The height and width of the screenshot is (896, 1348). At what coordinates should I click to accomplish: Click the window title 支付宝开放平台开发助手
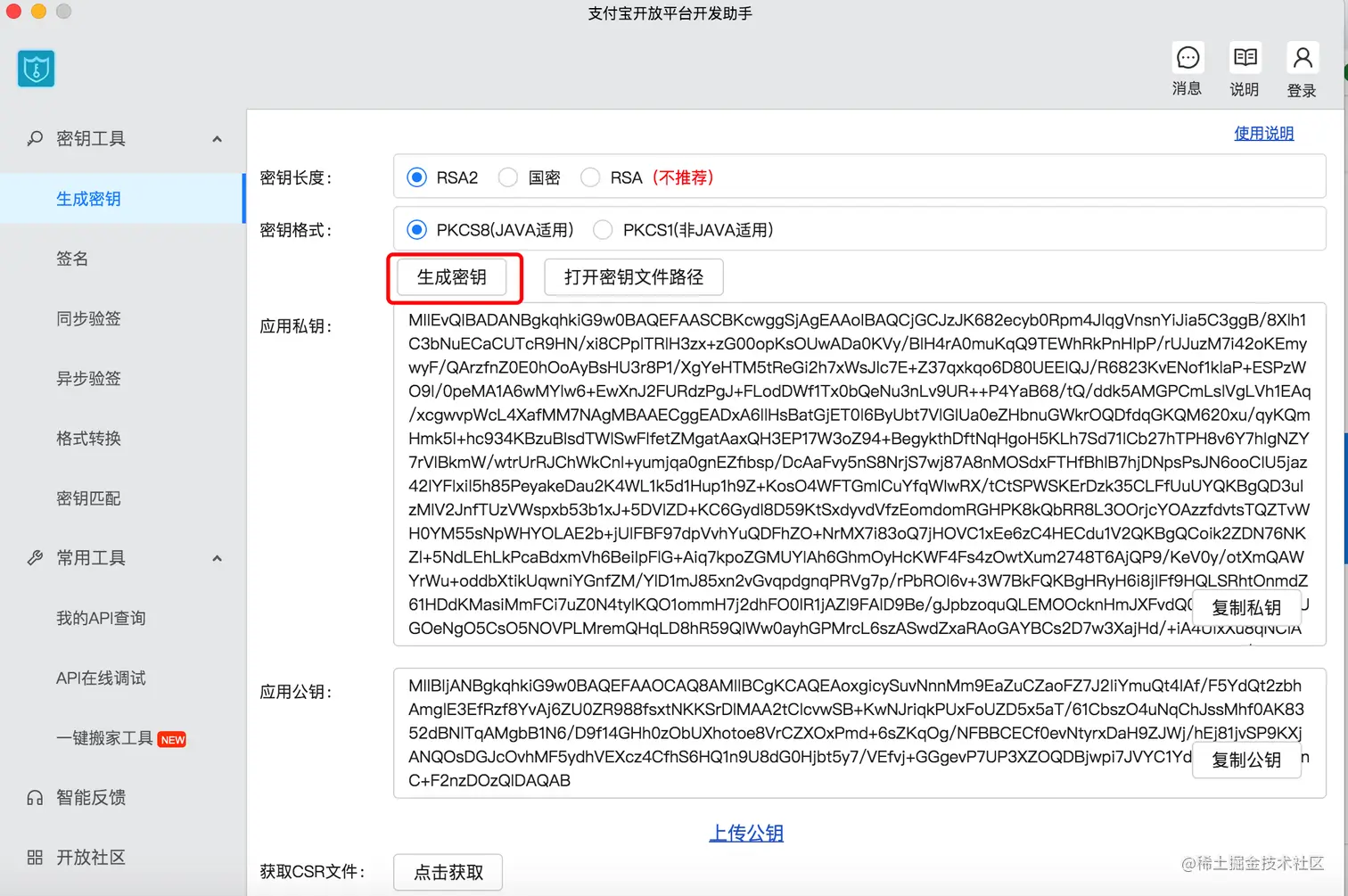(x=670, y=13)
